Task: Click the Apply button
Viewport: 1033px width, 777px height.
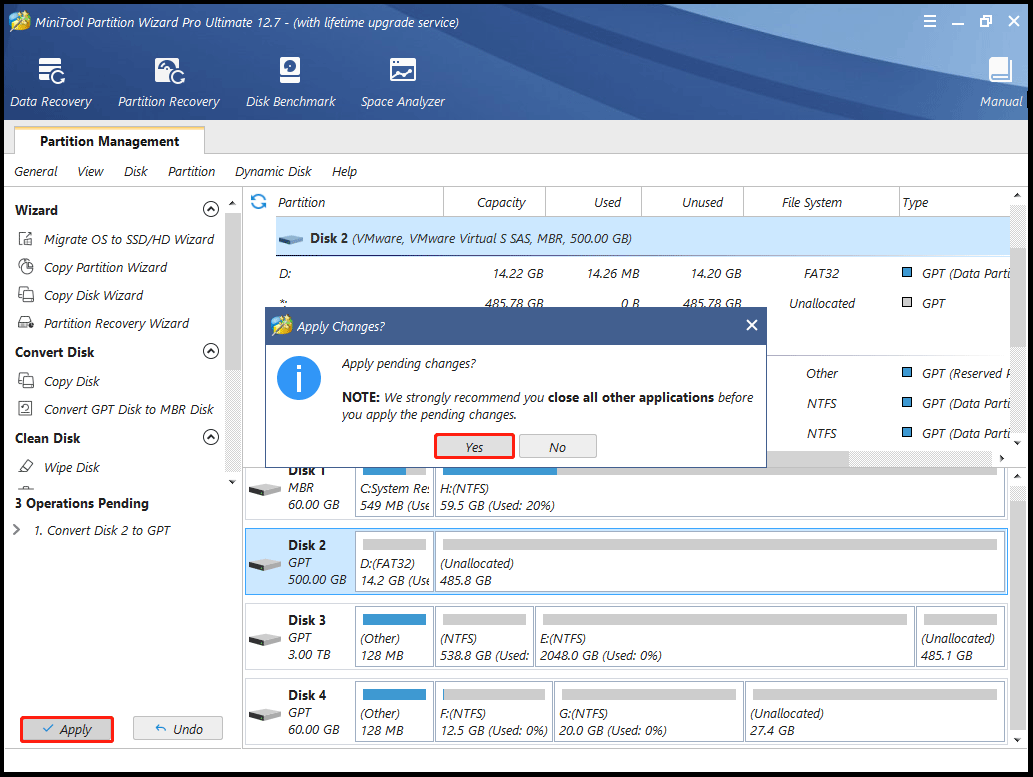Action: tap(67, 729)
